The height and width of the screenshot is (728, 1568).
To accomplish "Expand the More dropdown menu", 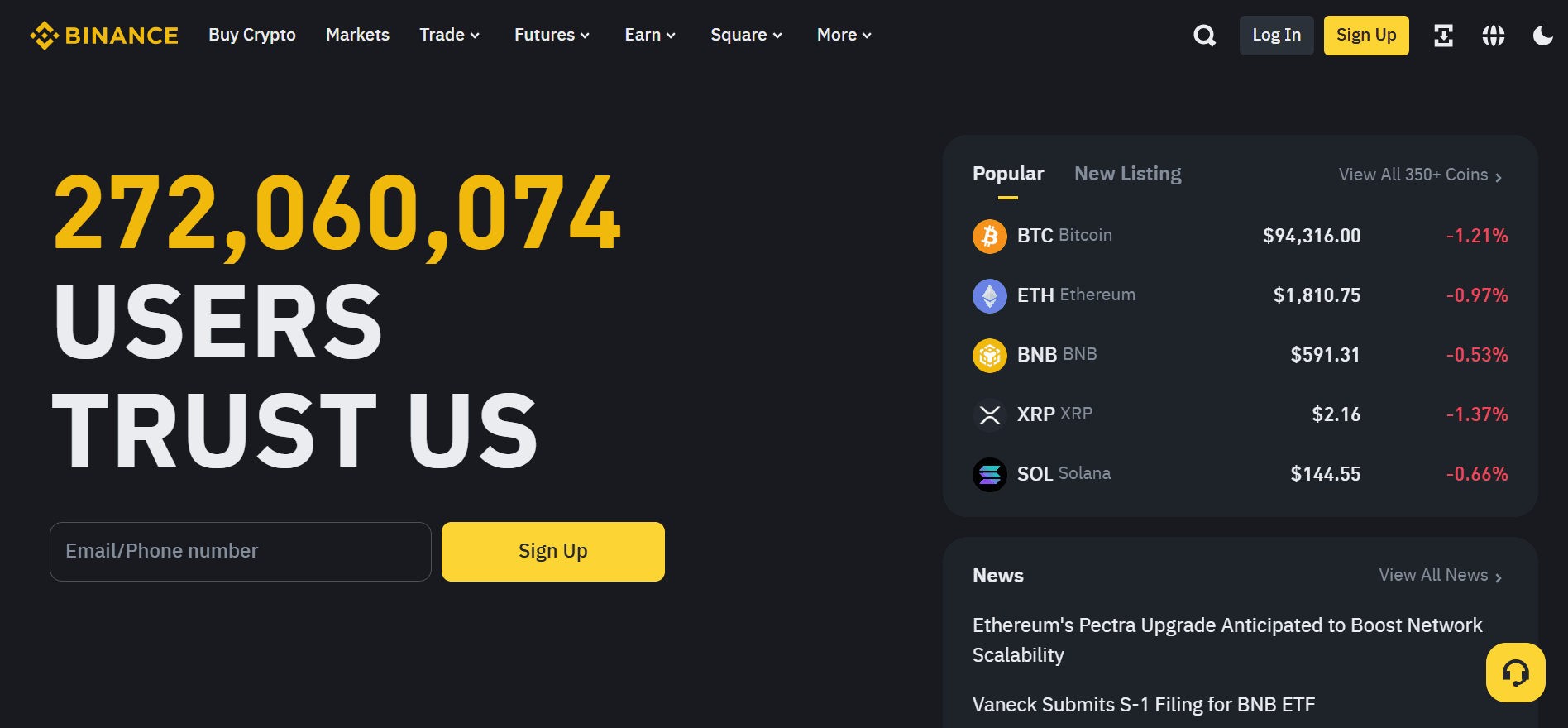I will [844, 35].
